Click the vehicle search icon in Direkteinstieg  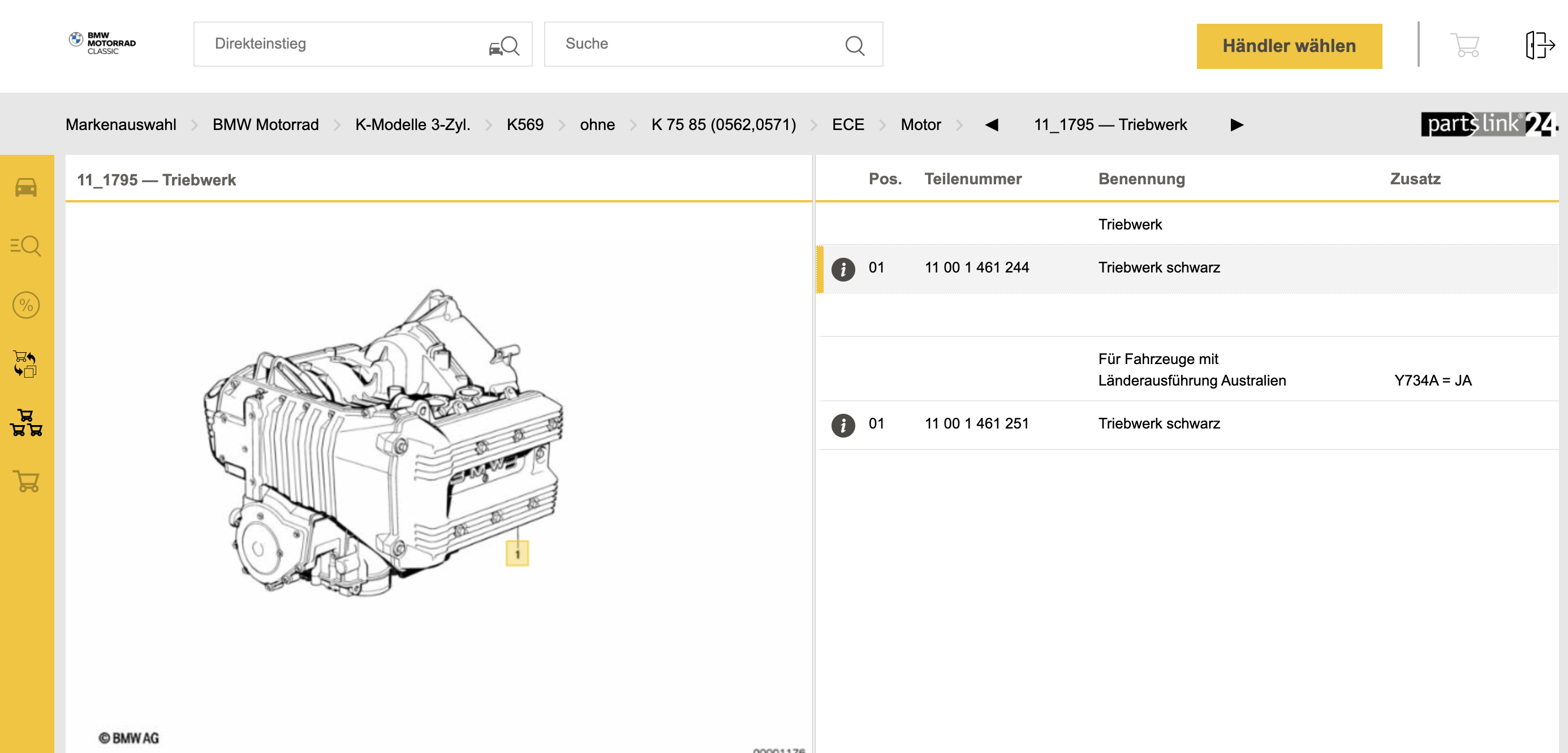tap(505, 46)
